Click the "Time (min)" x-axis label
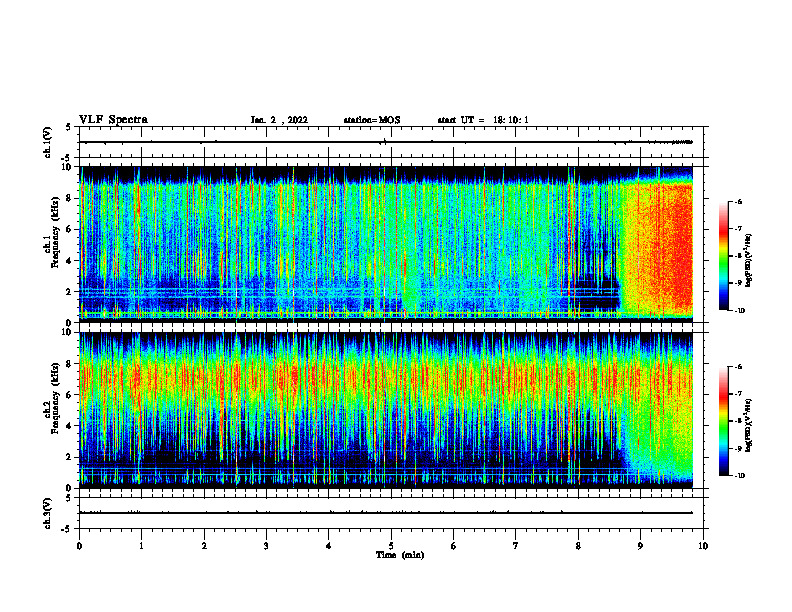Image resolution: width=792 pixels, height=612 pixels. (400, 555)
